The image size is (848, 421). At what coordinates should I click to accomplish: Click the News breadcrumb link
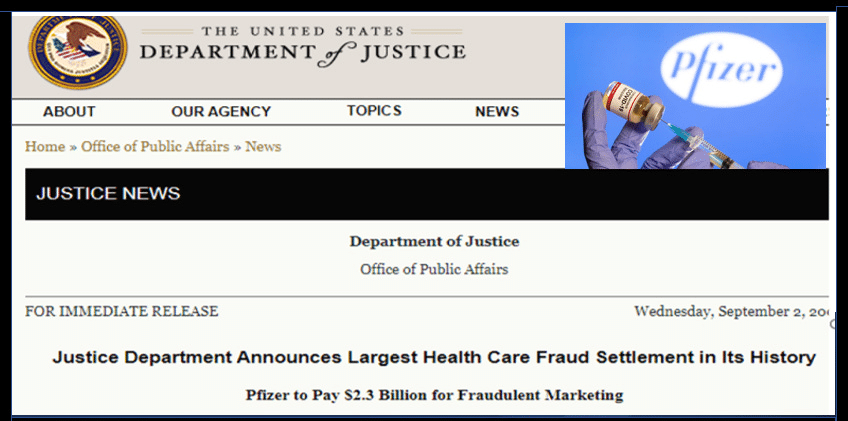[263, 147]
